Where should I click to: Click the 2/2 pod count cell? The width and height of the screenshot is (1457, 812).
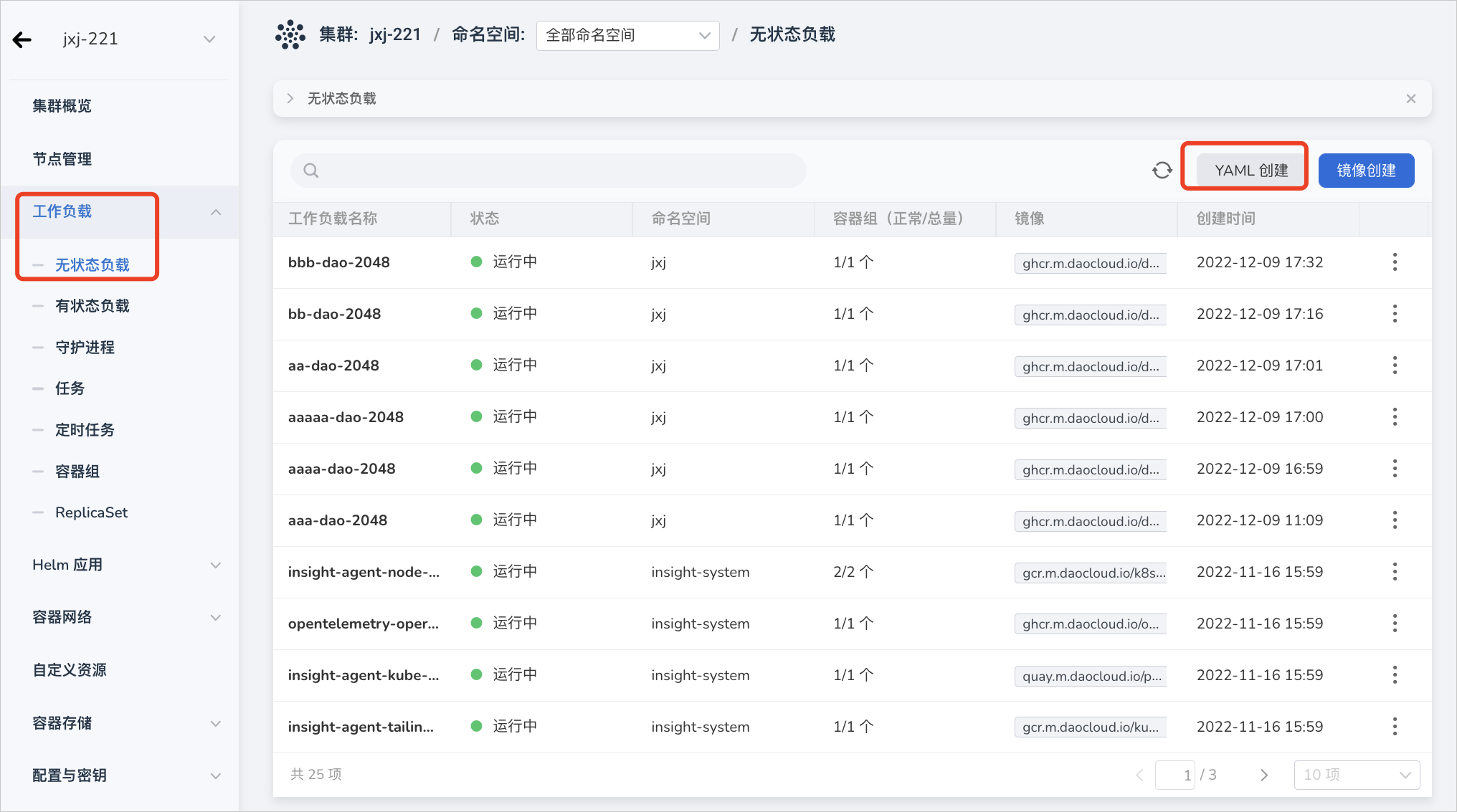(x=853, y=572)
